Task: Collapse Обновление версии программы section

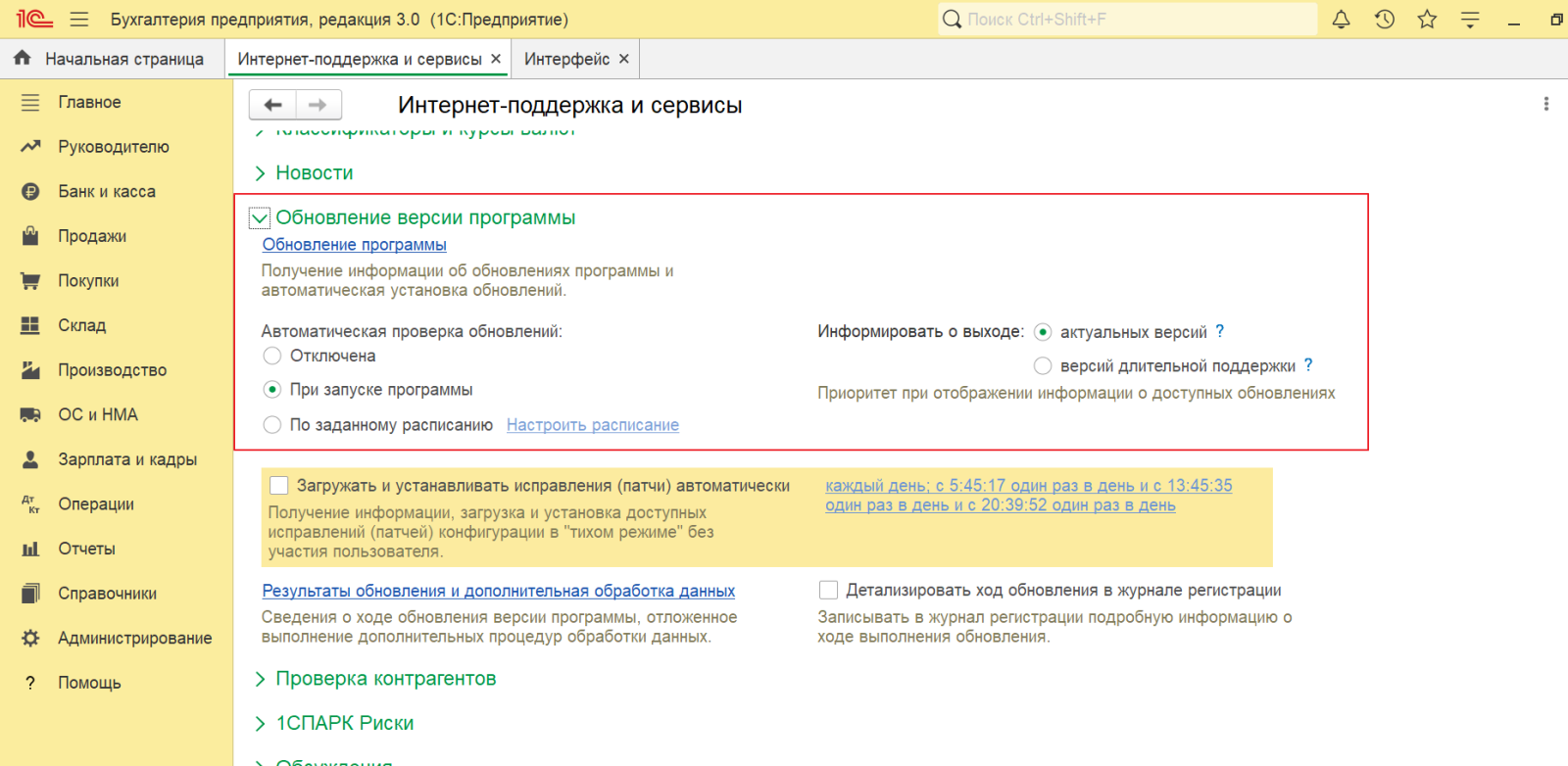Action: [x=260, y=218]
